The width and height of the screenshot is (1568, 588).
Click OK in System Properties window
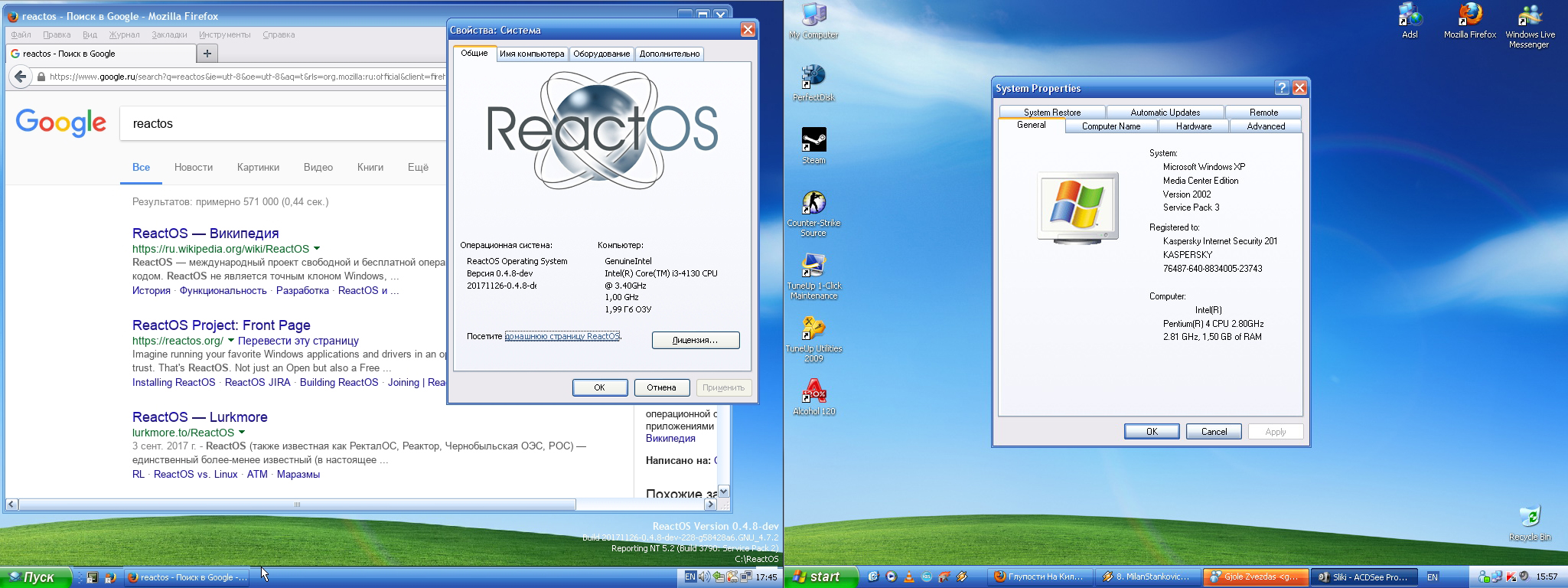(1152, 431)
